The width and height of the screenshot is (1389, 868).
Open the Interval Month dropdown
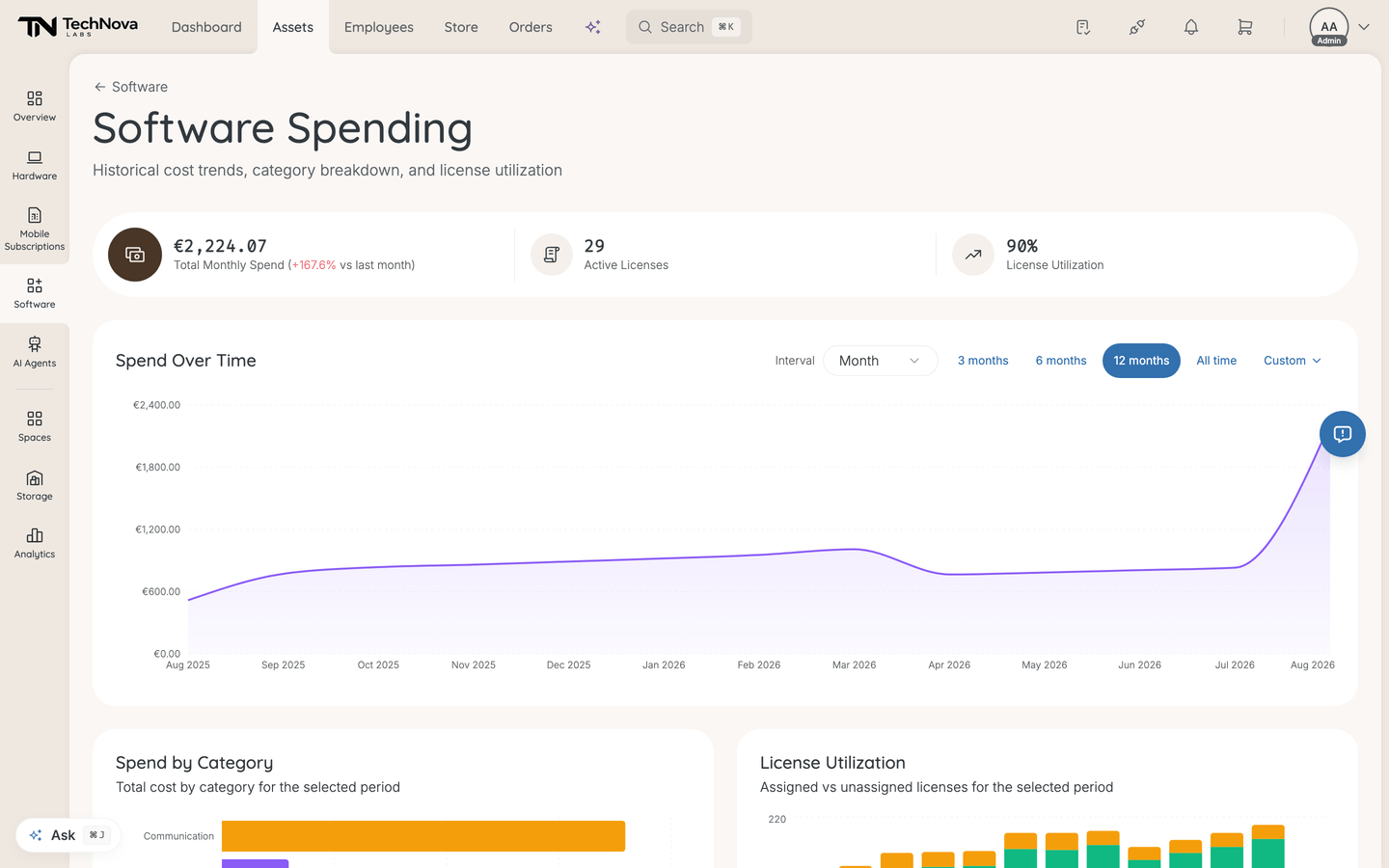tap(881, 361)
